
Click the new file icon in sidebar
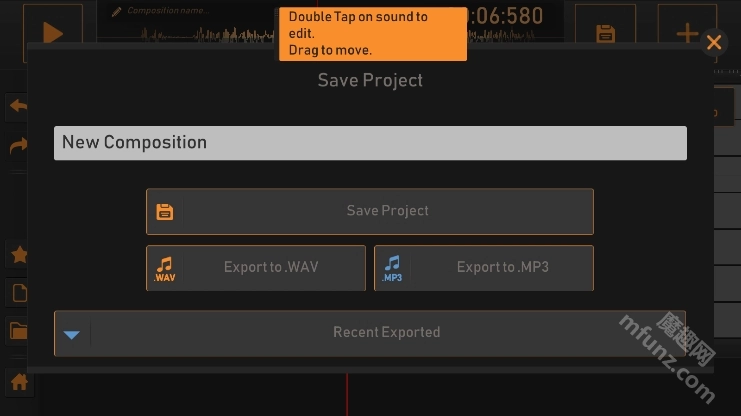point(18,293)
